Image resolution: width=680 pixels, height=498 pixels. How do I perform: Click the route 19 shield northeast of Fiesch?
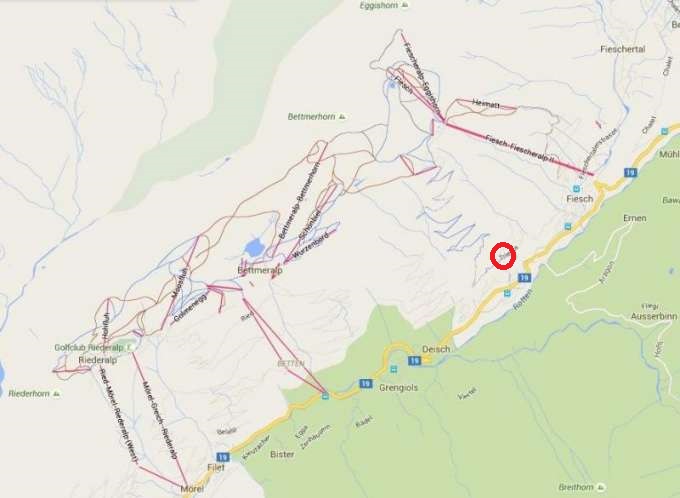[631, 173]
